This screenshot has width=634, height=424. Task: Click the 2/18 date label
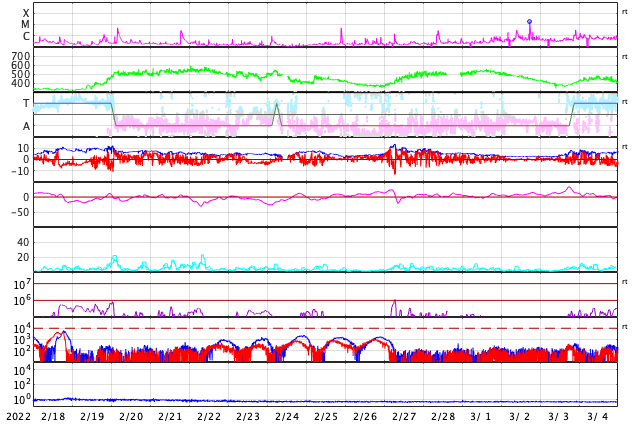[53, 416]
